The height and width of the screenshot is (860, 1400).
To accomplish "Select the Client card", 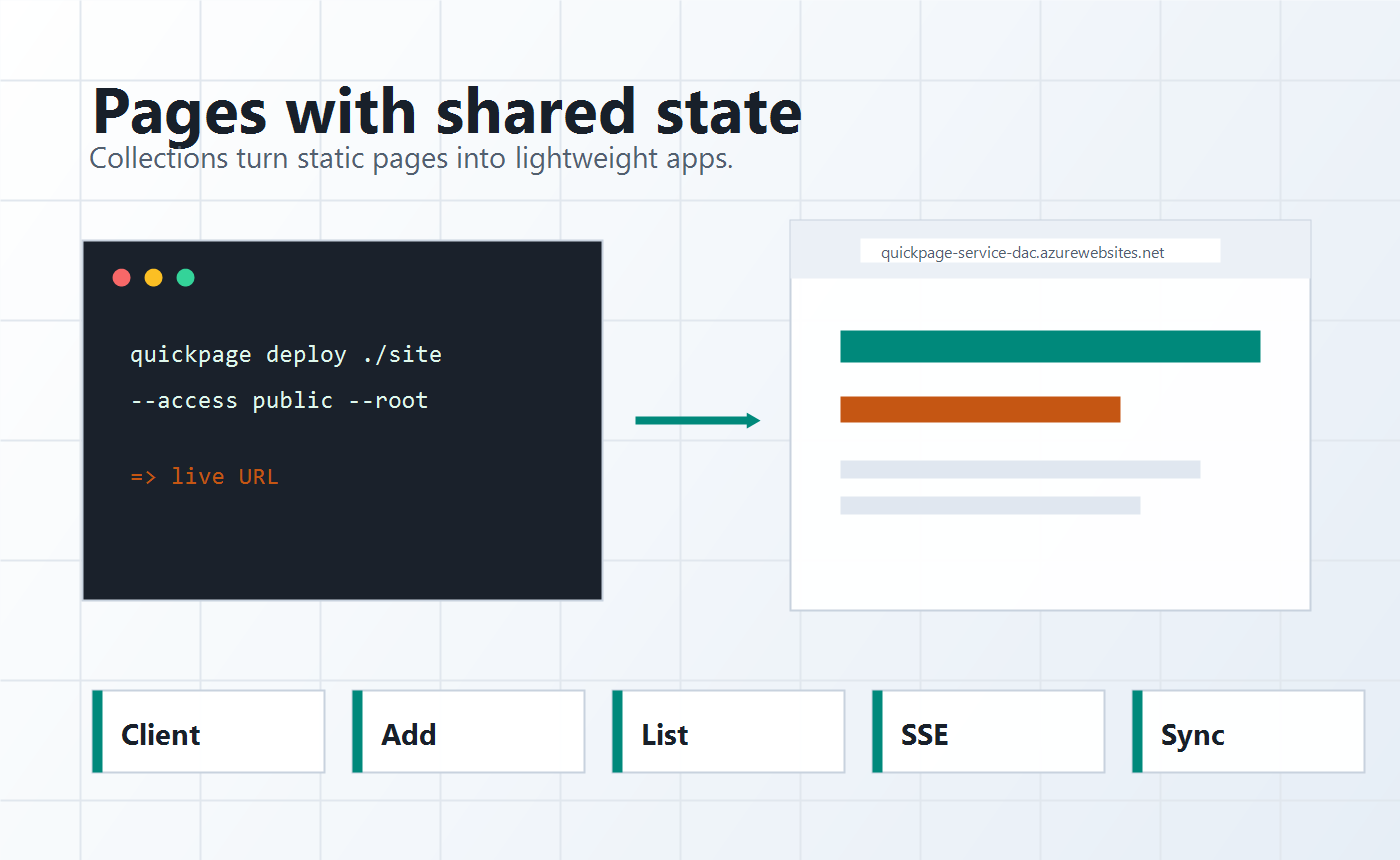I will [x=209, y=732].
